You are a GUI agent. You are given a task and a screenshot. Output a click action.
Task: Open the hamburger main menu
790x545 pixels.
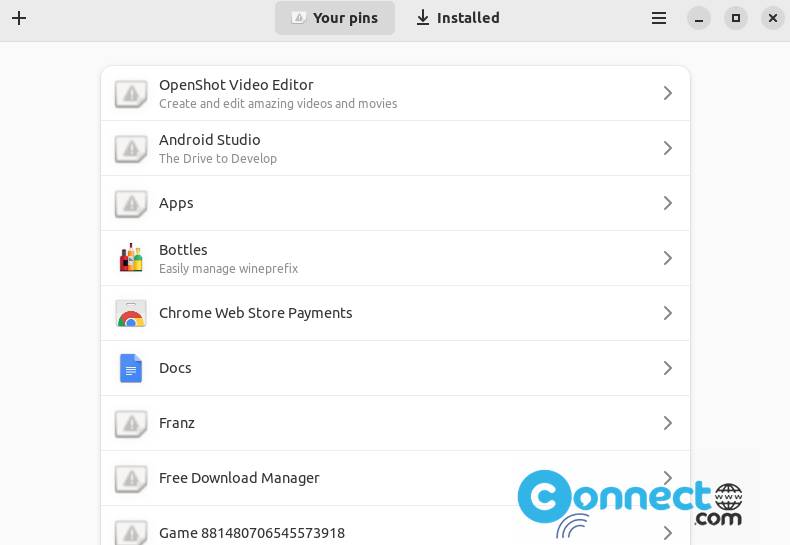click(x=659, y=18)
